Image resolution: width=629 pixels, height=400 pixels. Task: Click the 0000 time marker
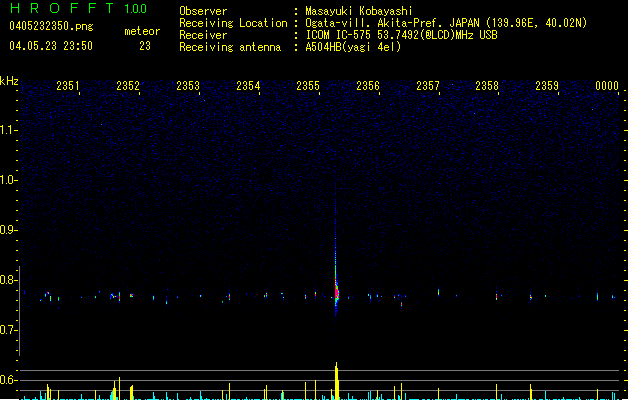607,85
